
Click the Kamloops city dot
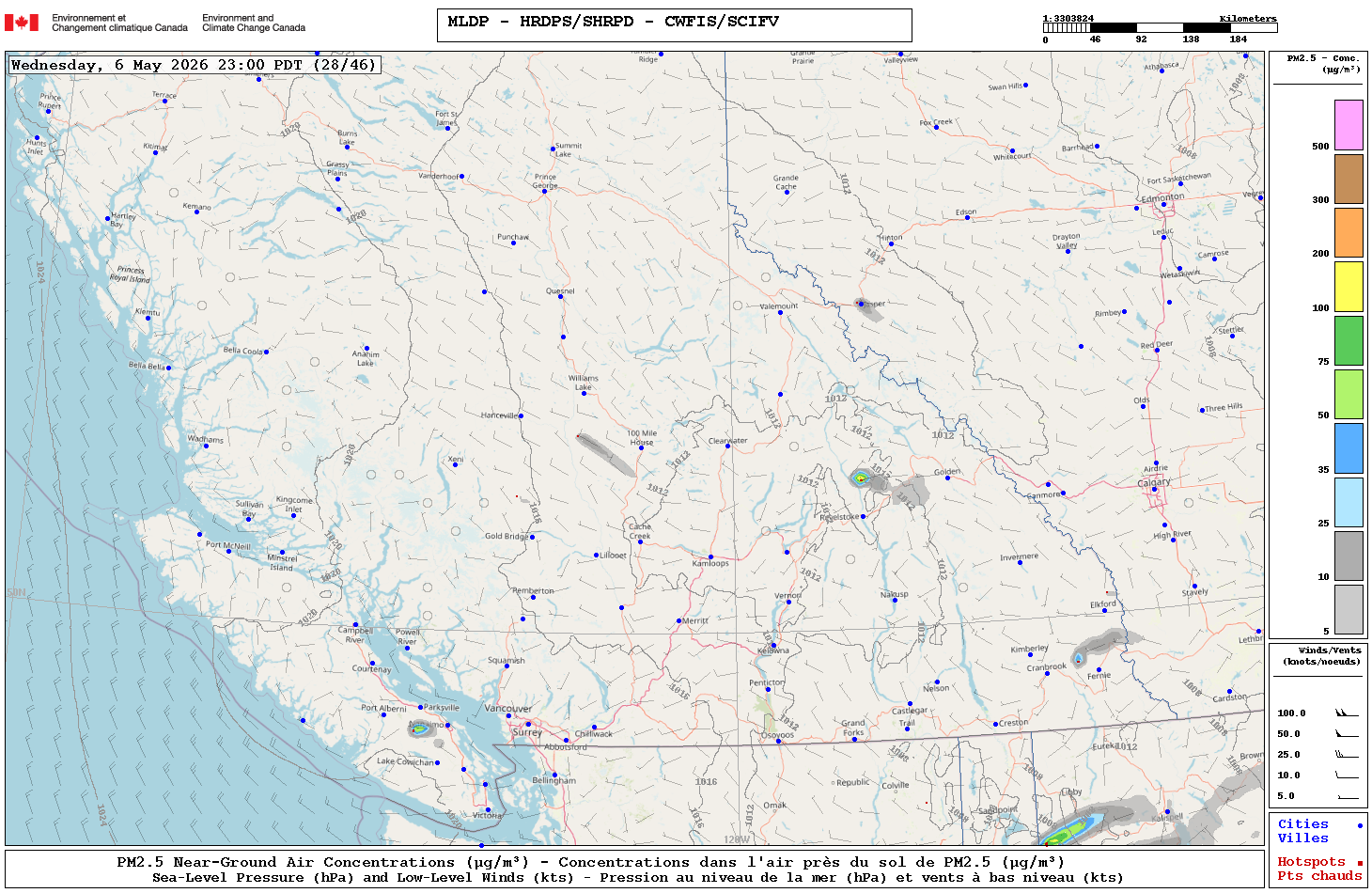pyautogui.click(x=710, y=557)
